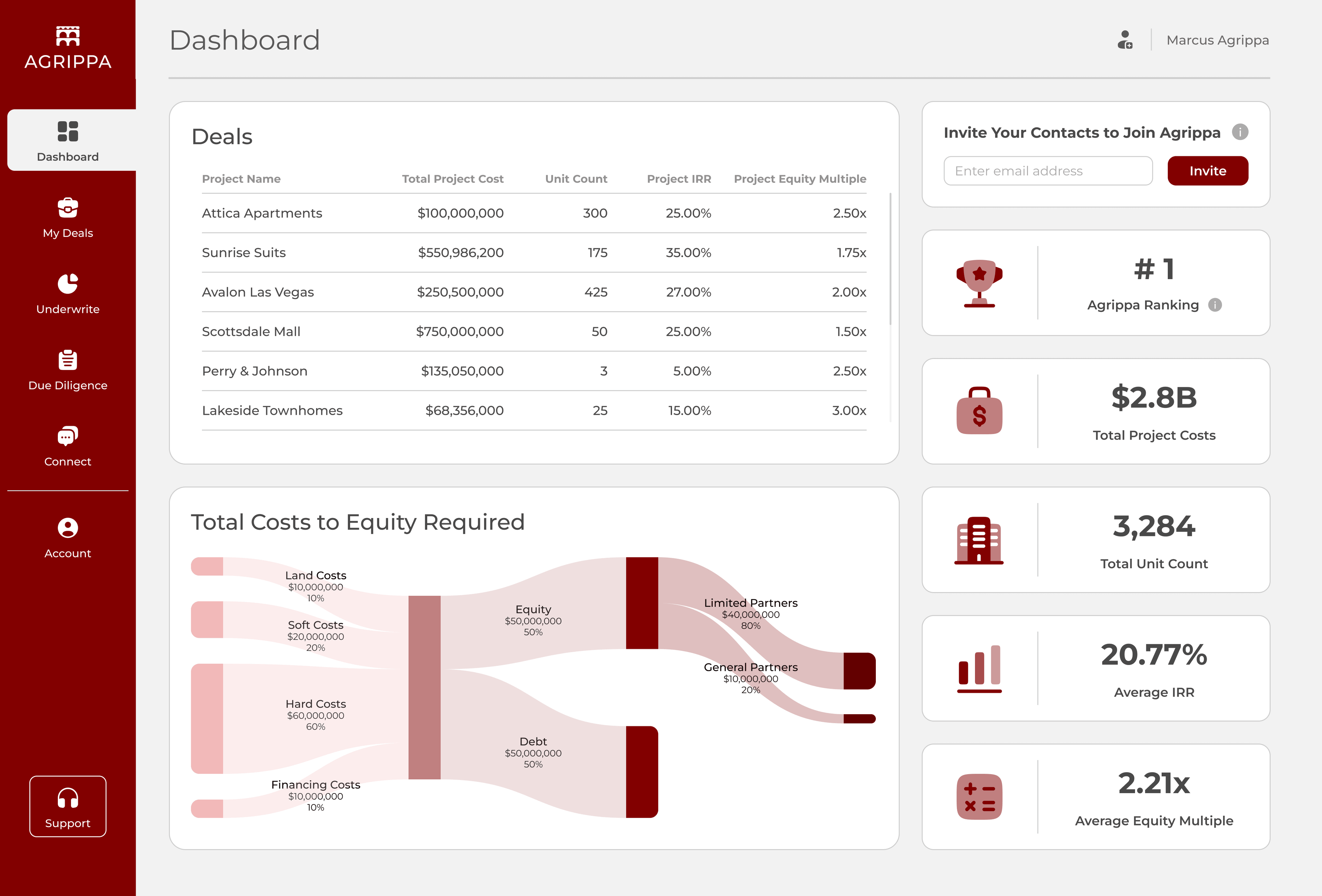
Task: Open the Account page
Action: point(68,538)
